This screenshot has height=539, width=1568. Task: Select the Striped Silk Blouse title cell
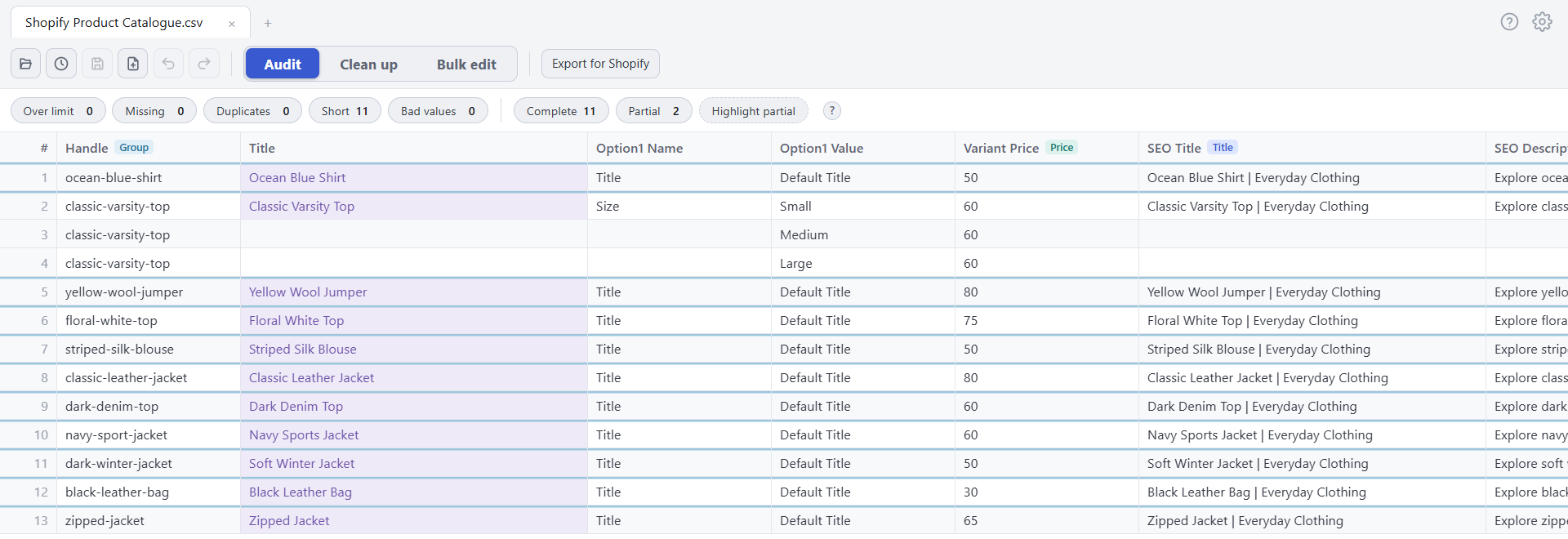click(x=414, y=350)
